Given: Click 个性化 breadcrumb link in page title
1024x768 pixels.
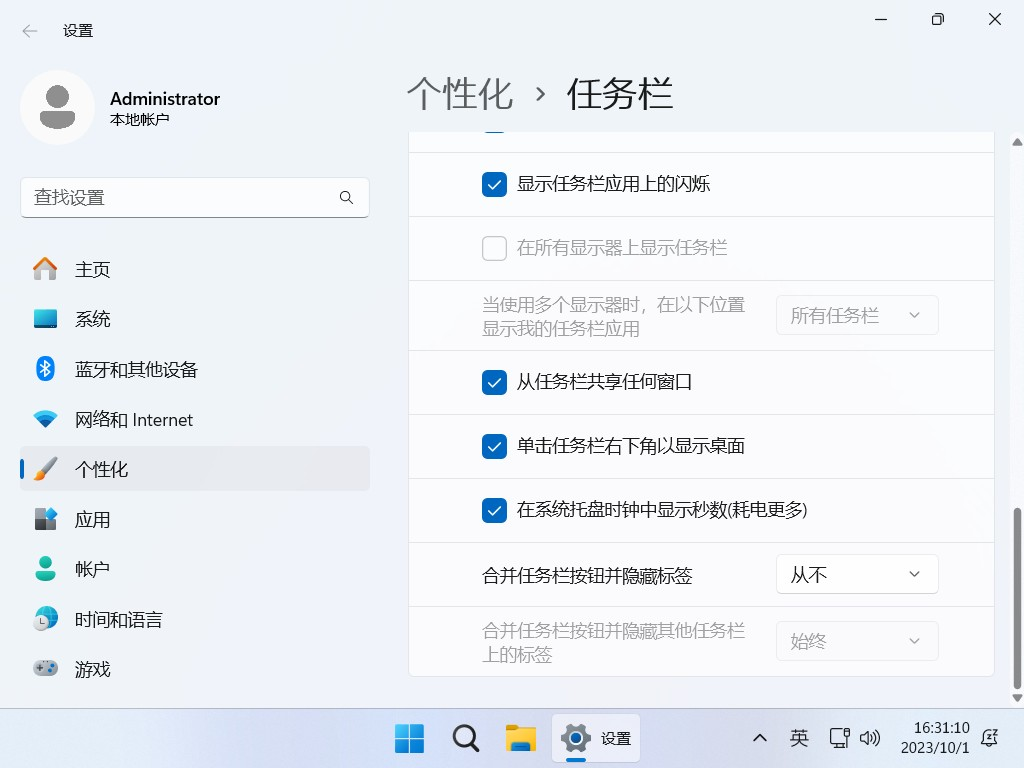Looking at the screenshot, I should (460, 94).
